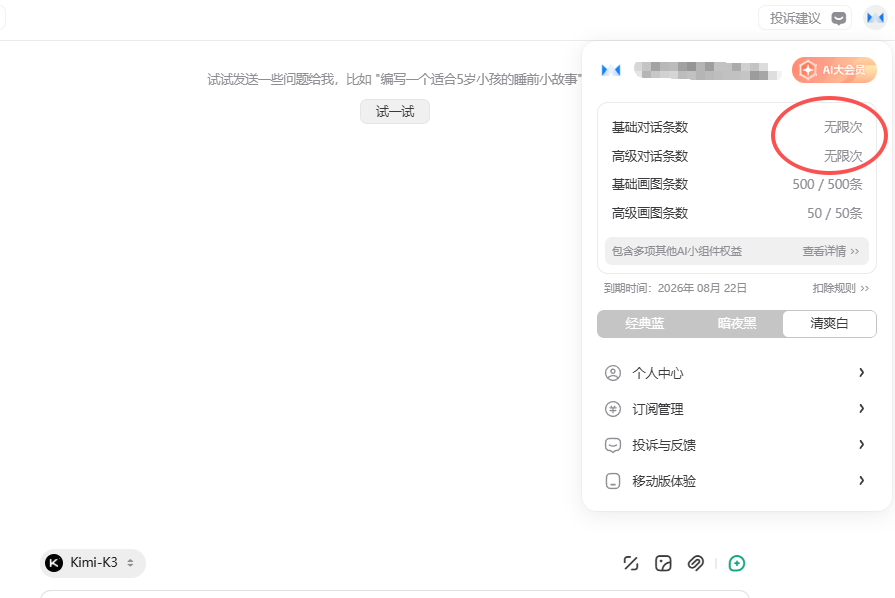Click the yen coin icon next to 订阅管理
This screenshot has width=895, height=598.
point(612,409)
